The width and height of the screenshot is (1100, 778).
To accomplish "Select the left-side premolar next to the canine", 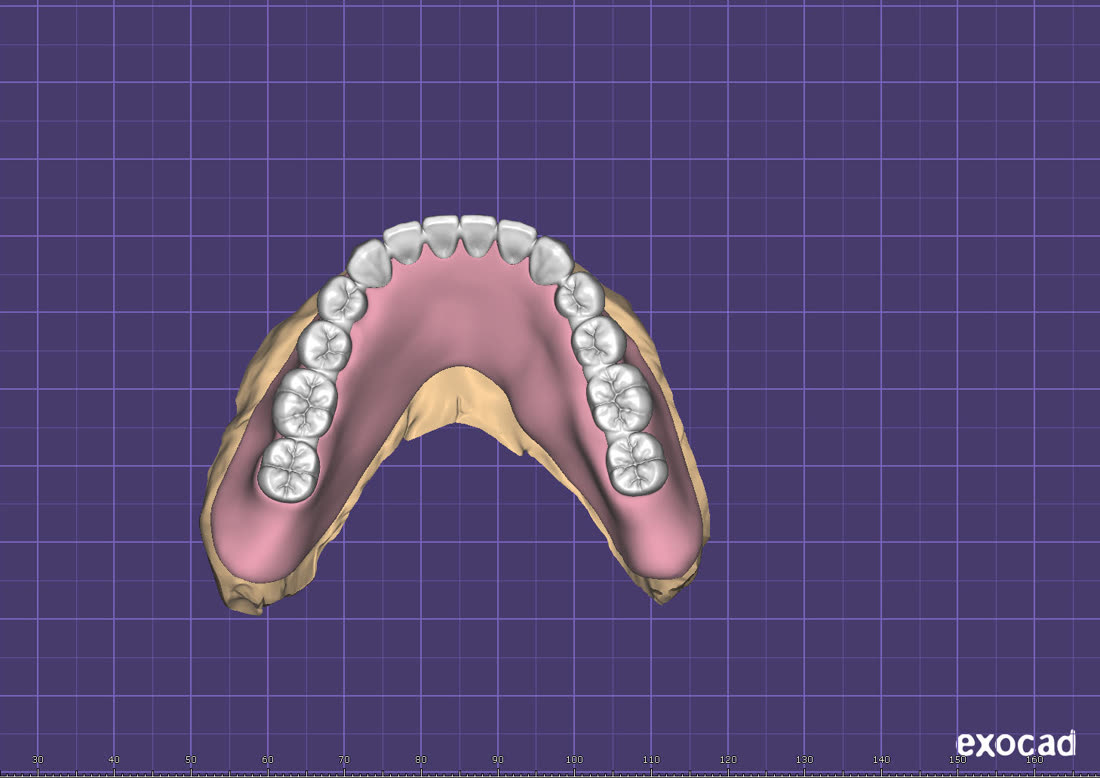I will [342, 300].
